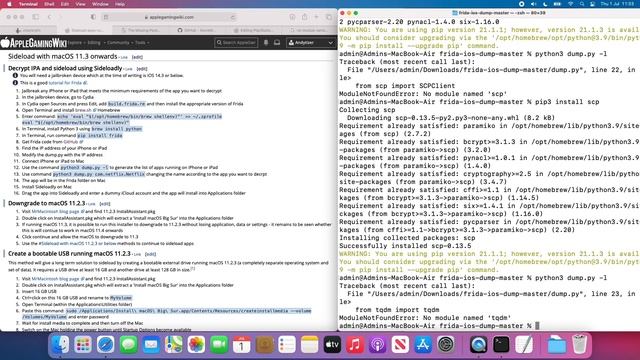
Task: Open Mail app in the Dock
Action: 151,344
